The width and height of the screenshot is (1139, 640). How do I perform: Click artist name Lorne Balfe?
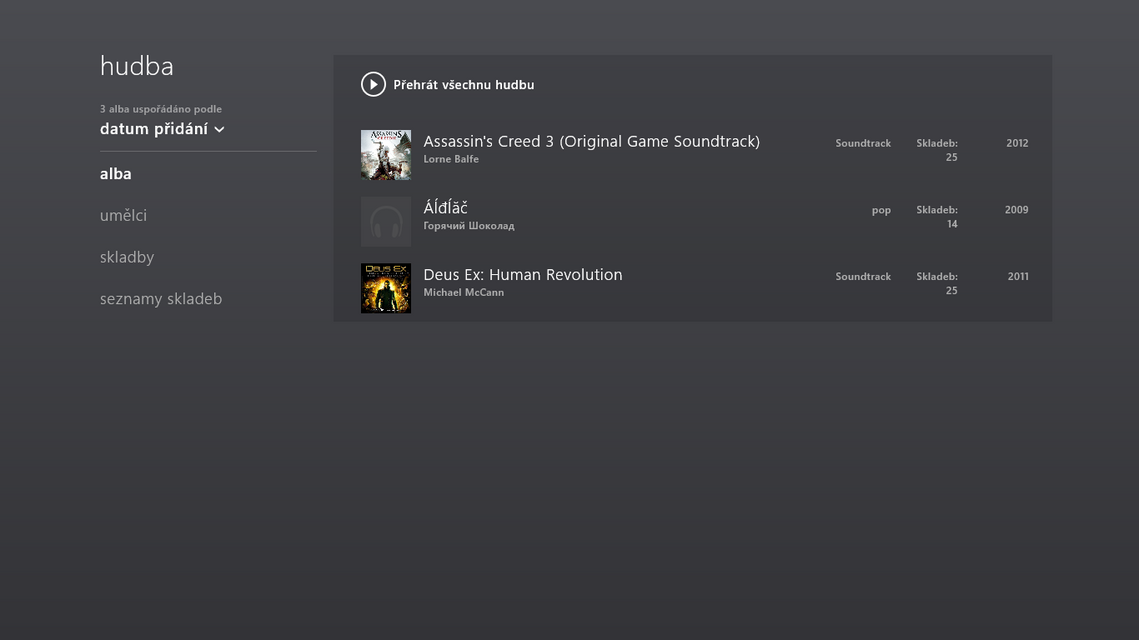pyautogui.click(x=451, y=159)
